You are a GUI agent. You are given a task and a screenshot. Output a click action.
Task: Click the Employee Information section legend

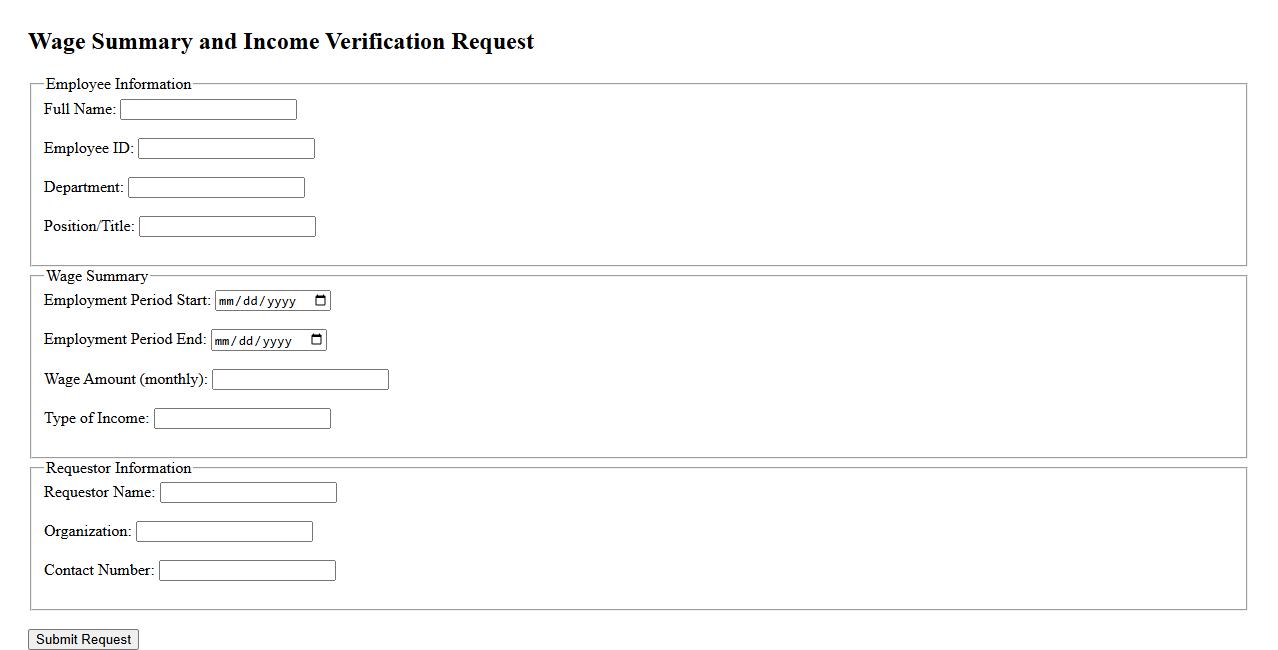coord(118,84)
